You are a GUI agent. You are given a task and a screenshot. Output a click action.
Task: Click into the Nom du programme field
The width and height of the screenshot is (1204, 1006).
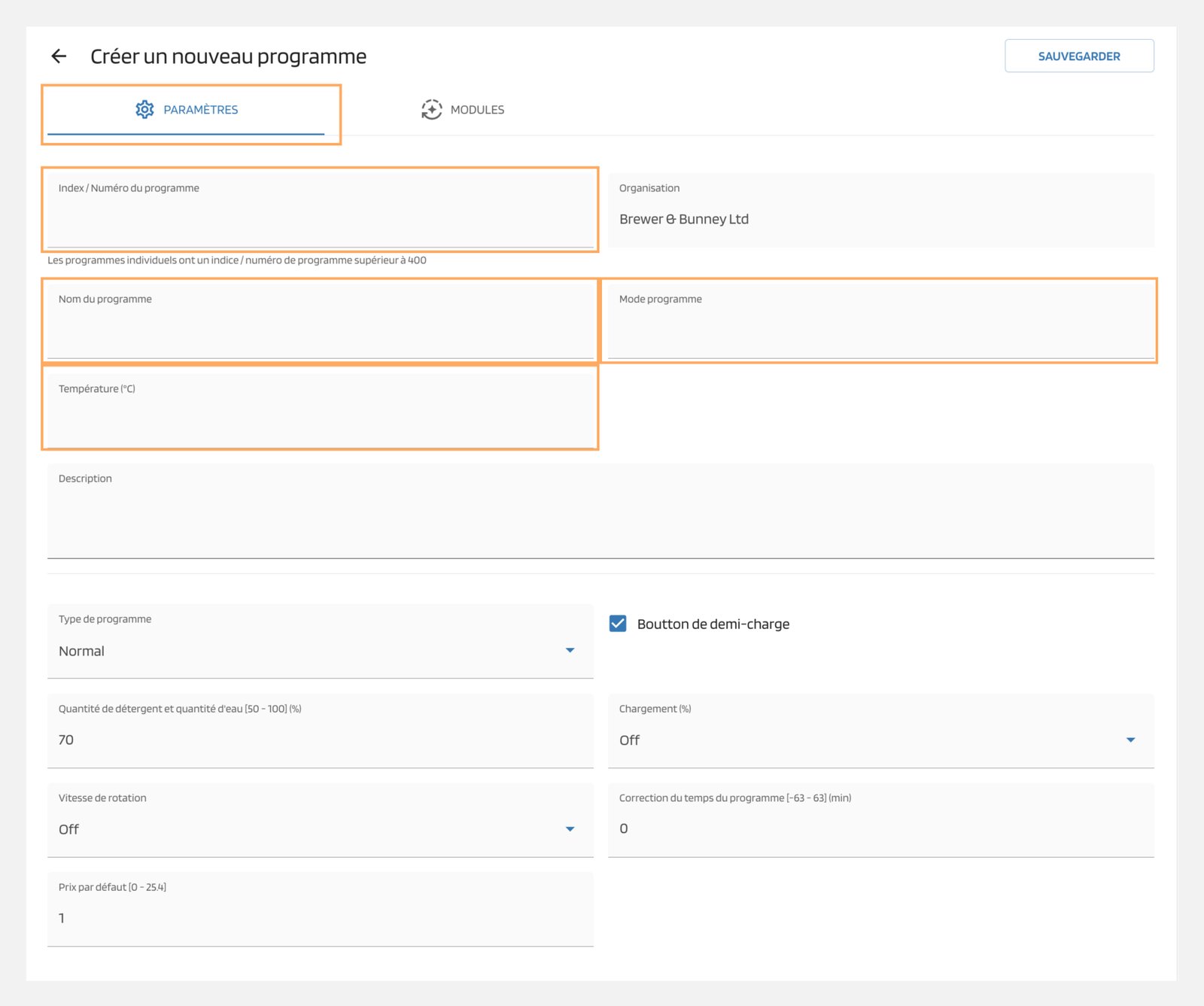tap(320, 330)
